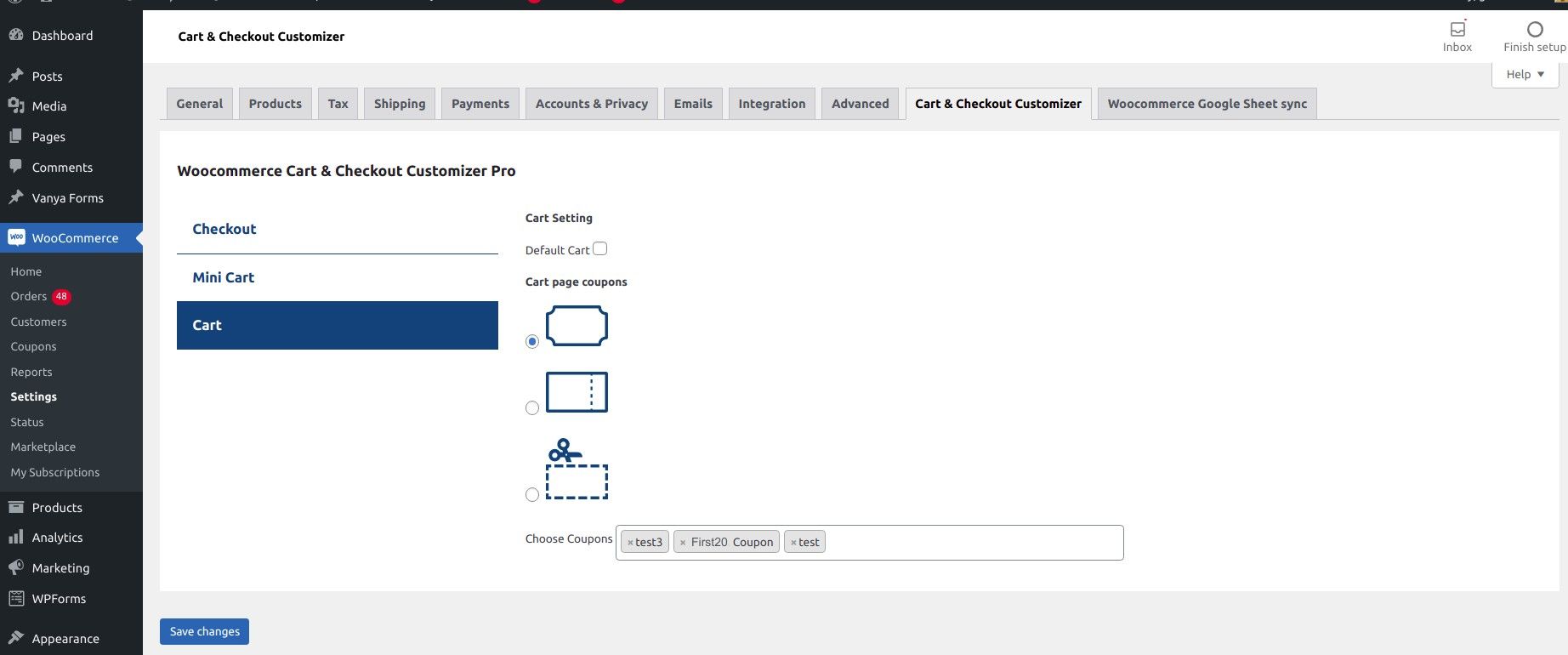1568x655 pixels.
Task: Open the Advanced tab
Action: (861, 104)
